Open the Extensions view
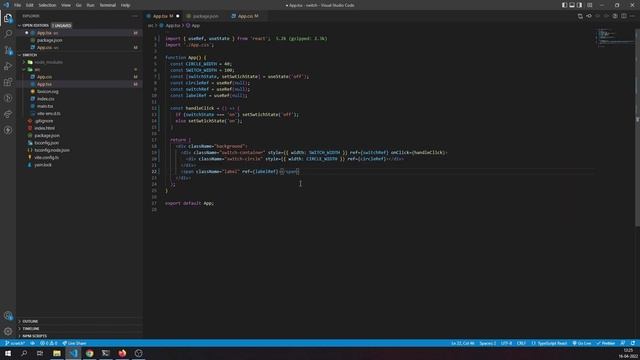Image resolution: width=640 pixels, height=360 pixels. pyautogui.click(x=8, y=82)
